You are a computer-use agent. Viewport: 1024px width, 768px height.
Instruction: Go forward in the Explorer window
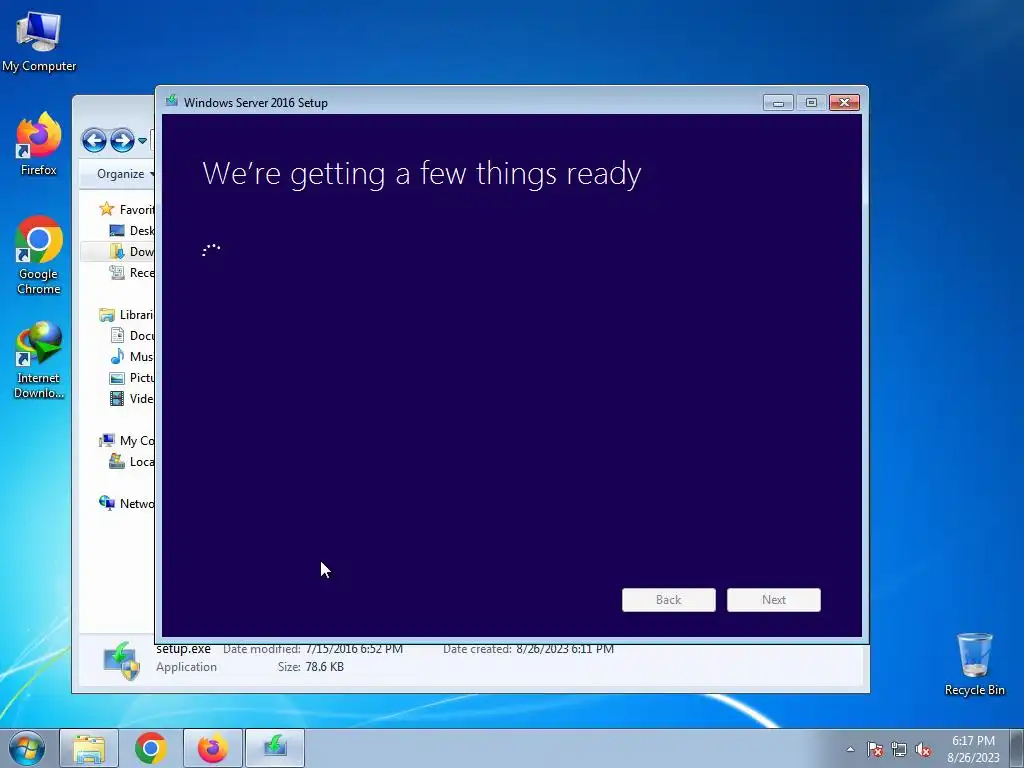point(122,140)
